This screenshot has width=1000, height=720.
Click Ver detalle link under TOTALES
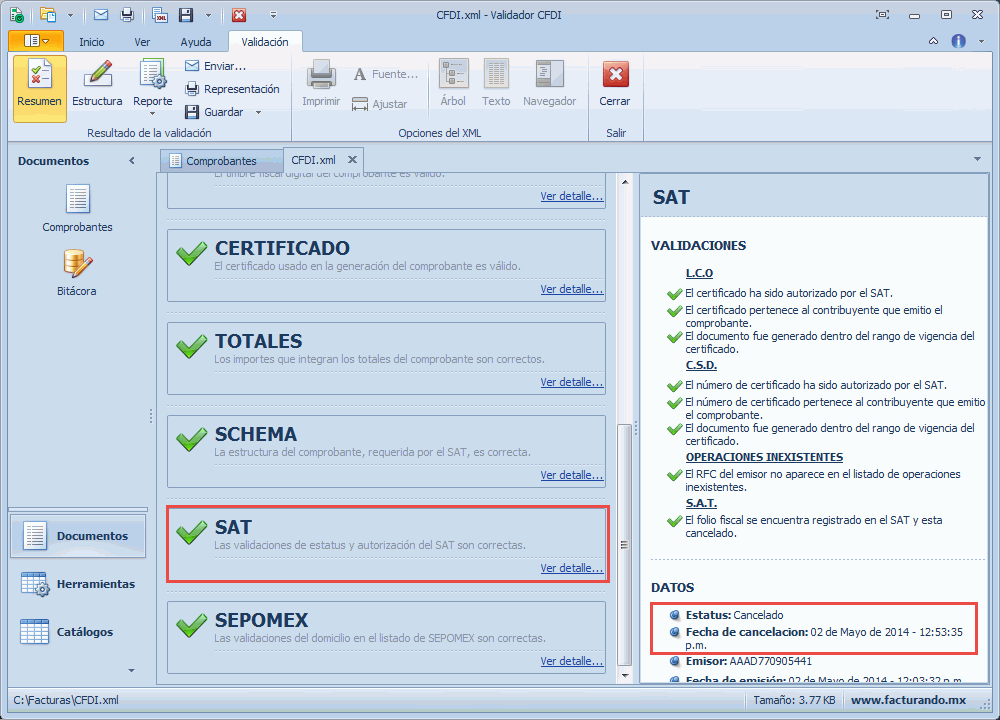[x=571, y=382]
